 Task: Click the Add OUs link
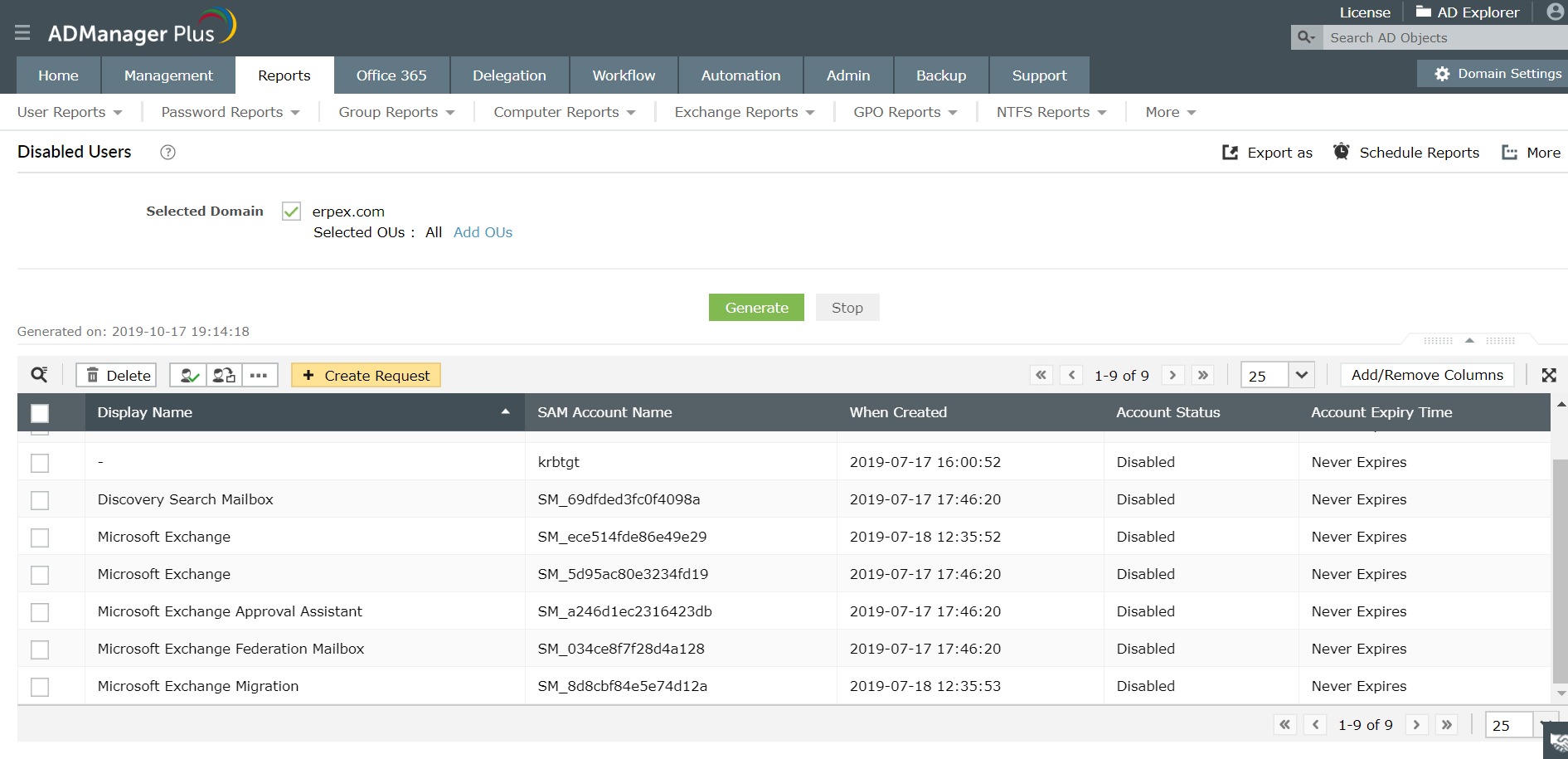(x=483, y=232)
